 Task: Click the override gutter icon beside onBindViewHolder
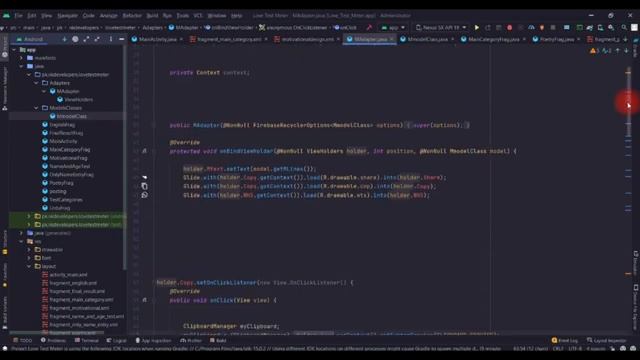[144, 151]
